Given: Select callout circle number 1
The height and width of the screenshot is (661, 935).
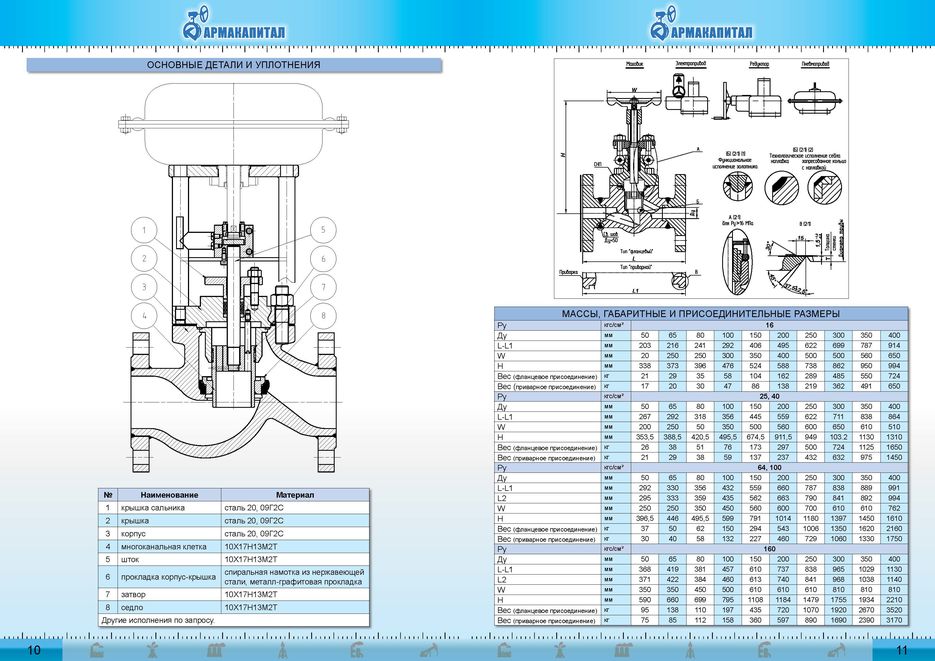Looking at the screenshot, I should click(144, 230).
